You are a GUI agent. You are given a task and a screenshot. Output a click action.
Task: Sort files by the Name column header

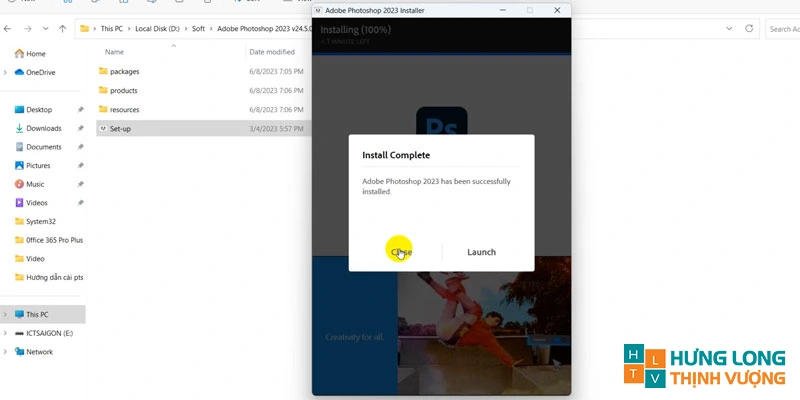115,51
